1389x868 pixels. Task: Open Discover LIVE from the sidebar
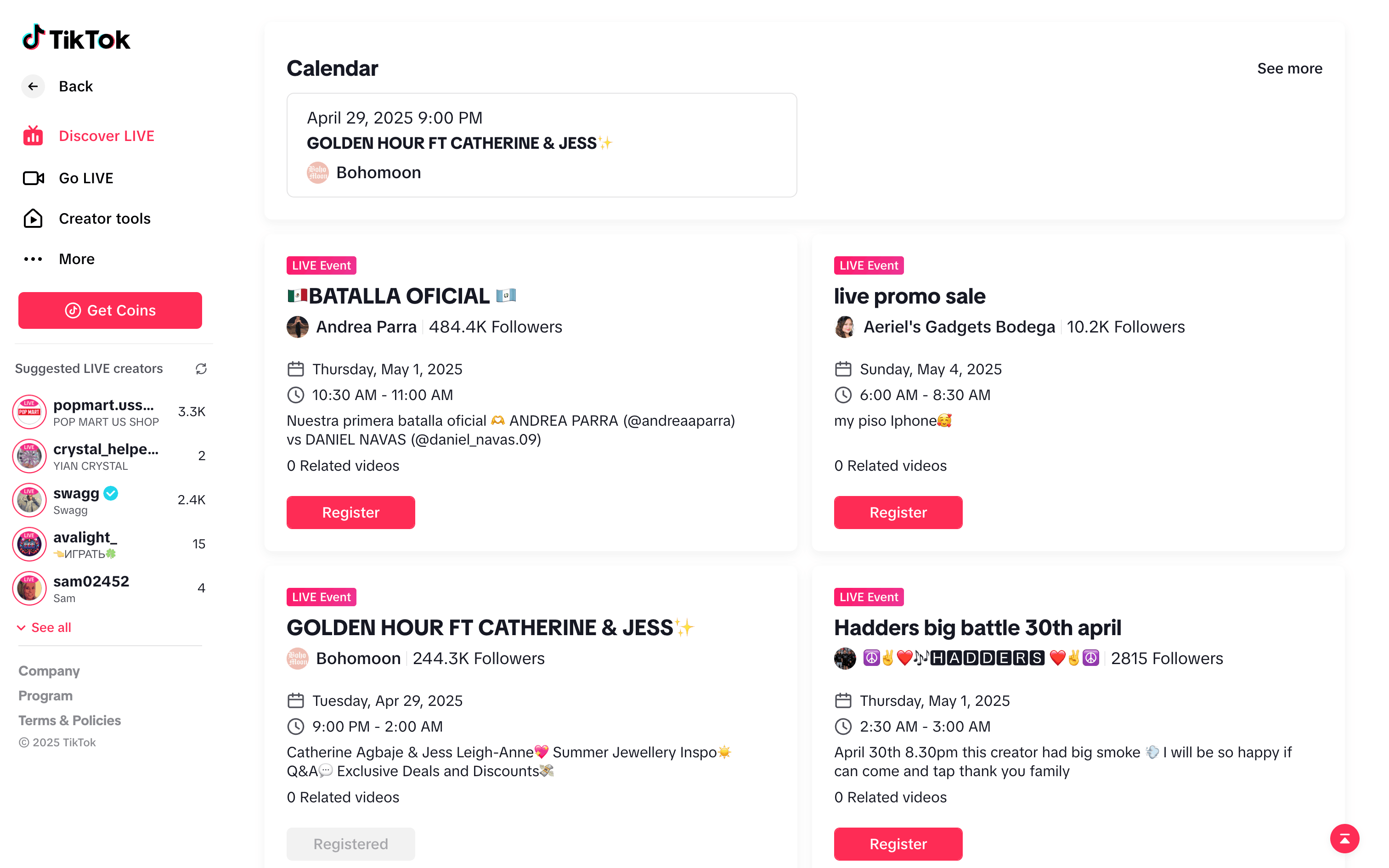click(106, 136)
